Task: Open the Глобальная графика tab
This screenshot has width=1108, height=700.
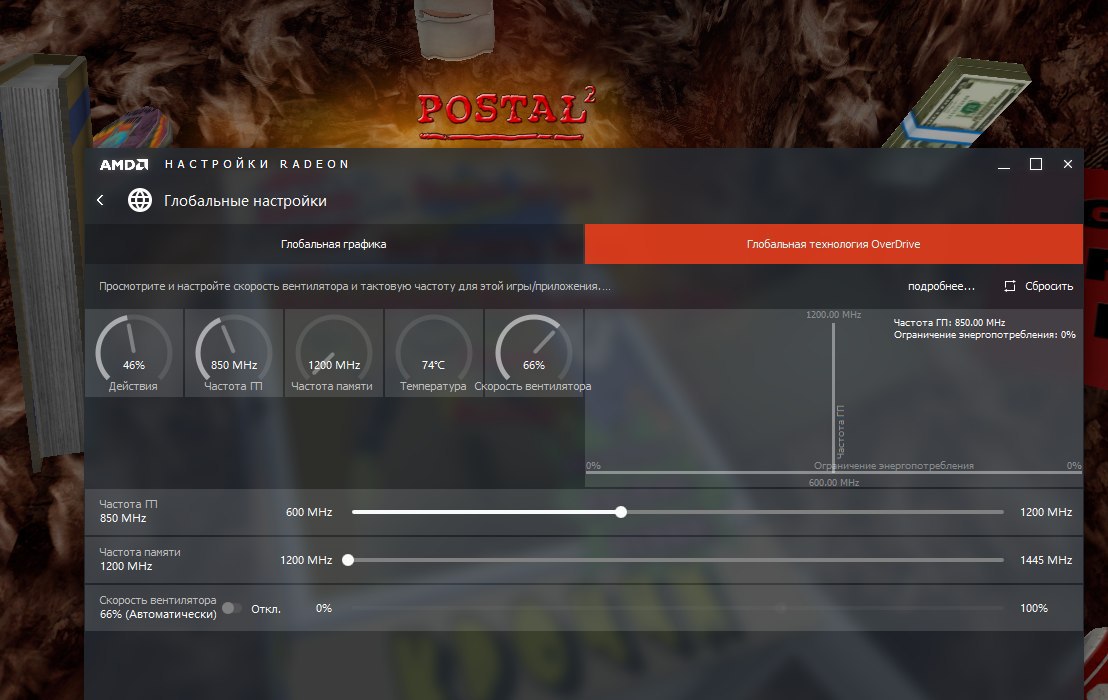Action: coord(334,244)
